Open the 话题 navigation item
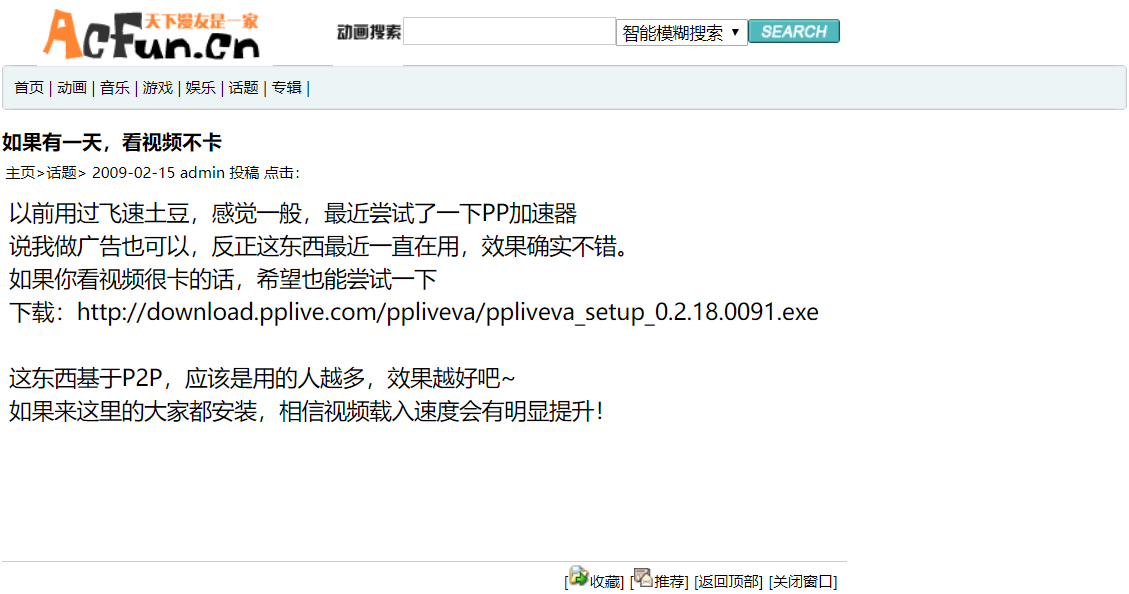The image size is (1129, 594). 243,88
